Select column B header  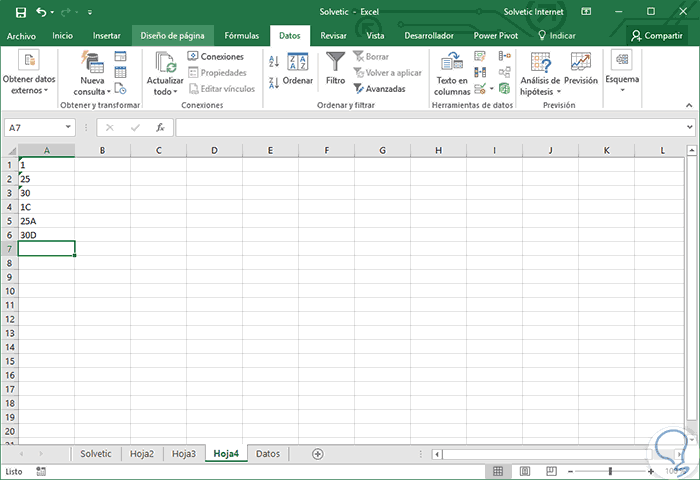click(102, 150)
